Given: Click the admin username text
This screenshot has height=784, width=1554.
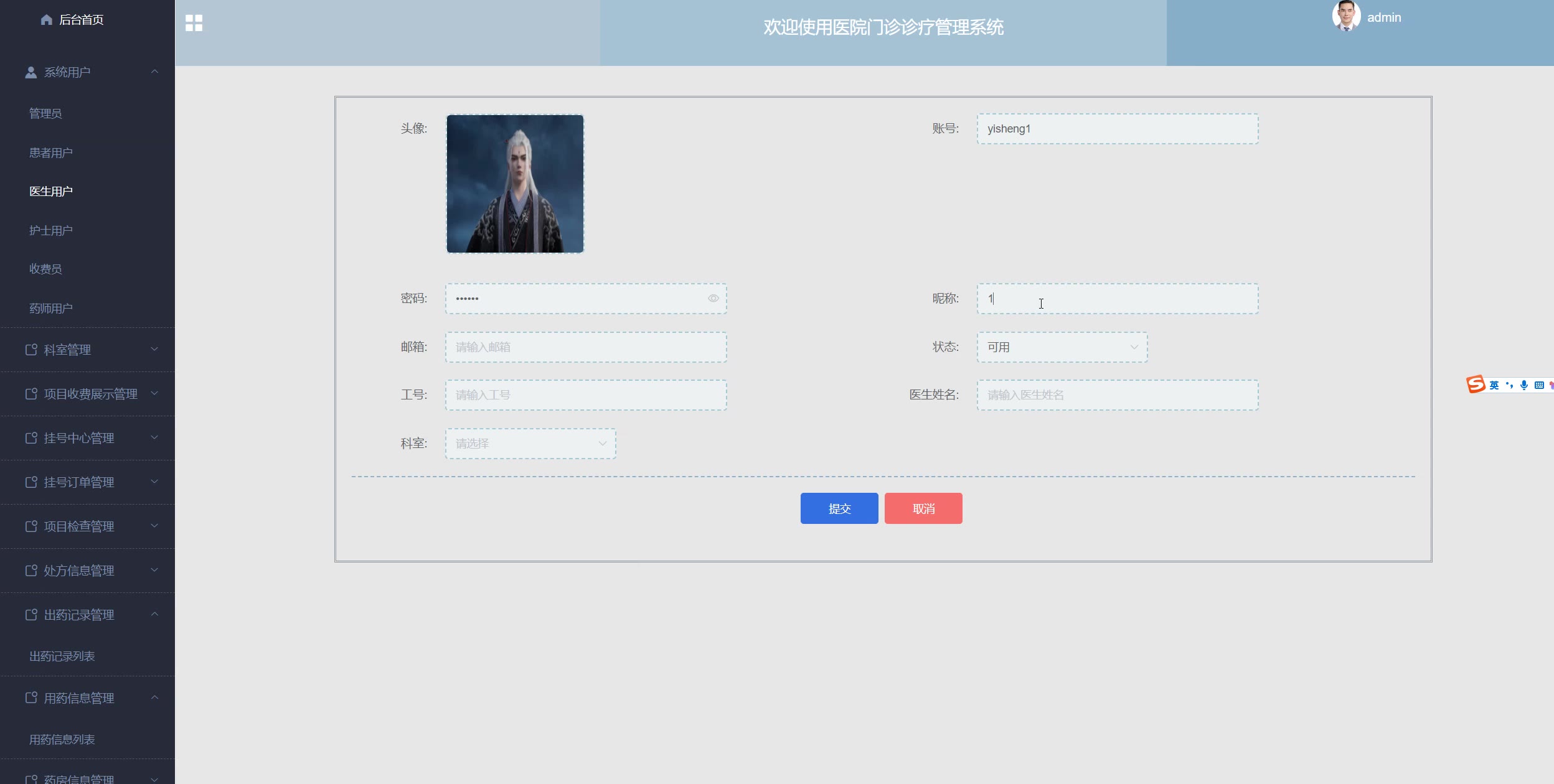Looking at the screenshot, I should click(1384, 17).
